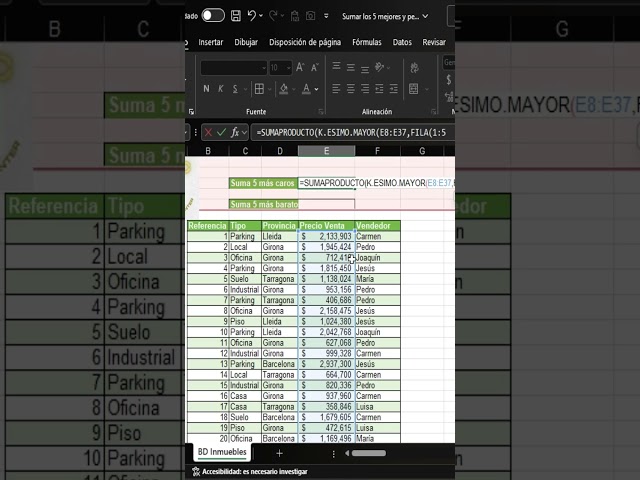
Task: Click the Font Color A icon
Action: tap(306, 89)
